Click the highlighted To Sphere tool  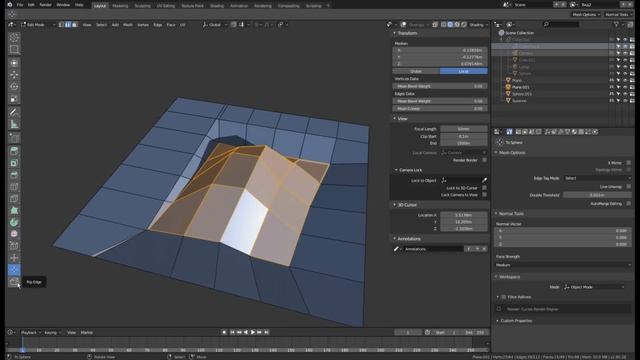(14, 269)
